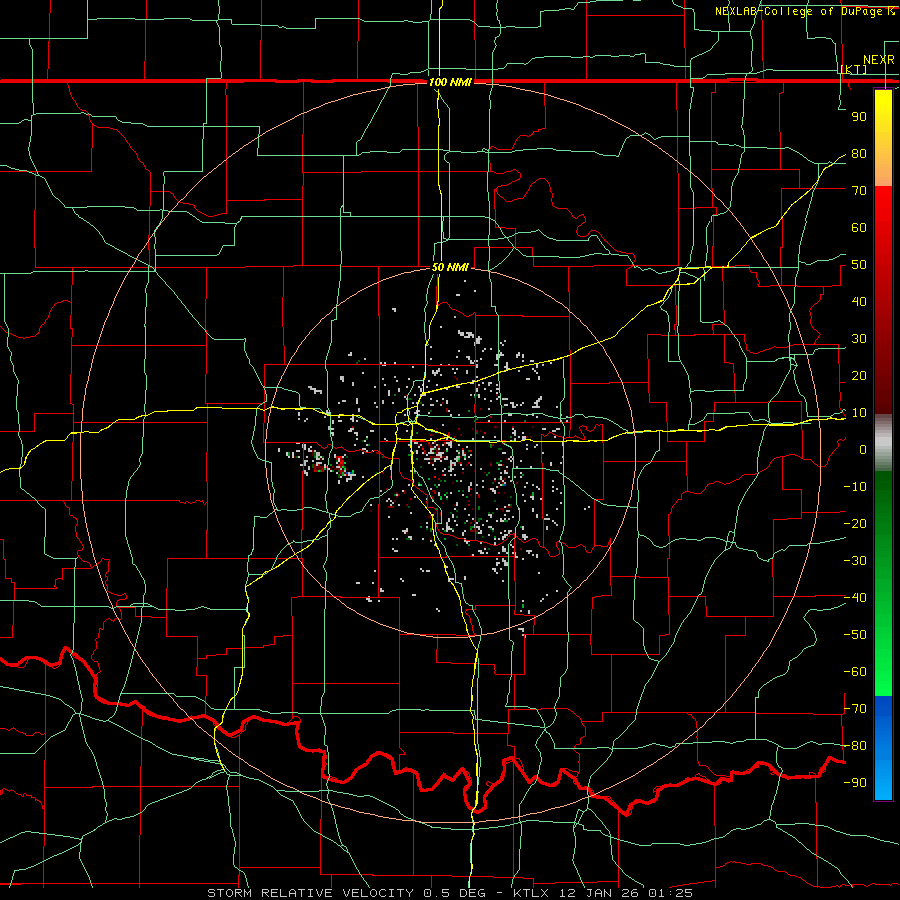
Task: Click the 60 value on velocity scale
Action: point(859,228)
